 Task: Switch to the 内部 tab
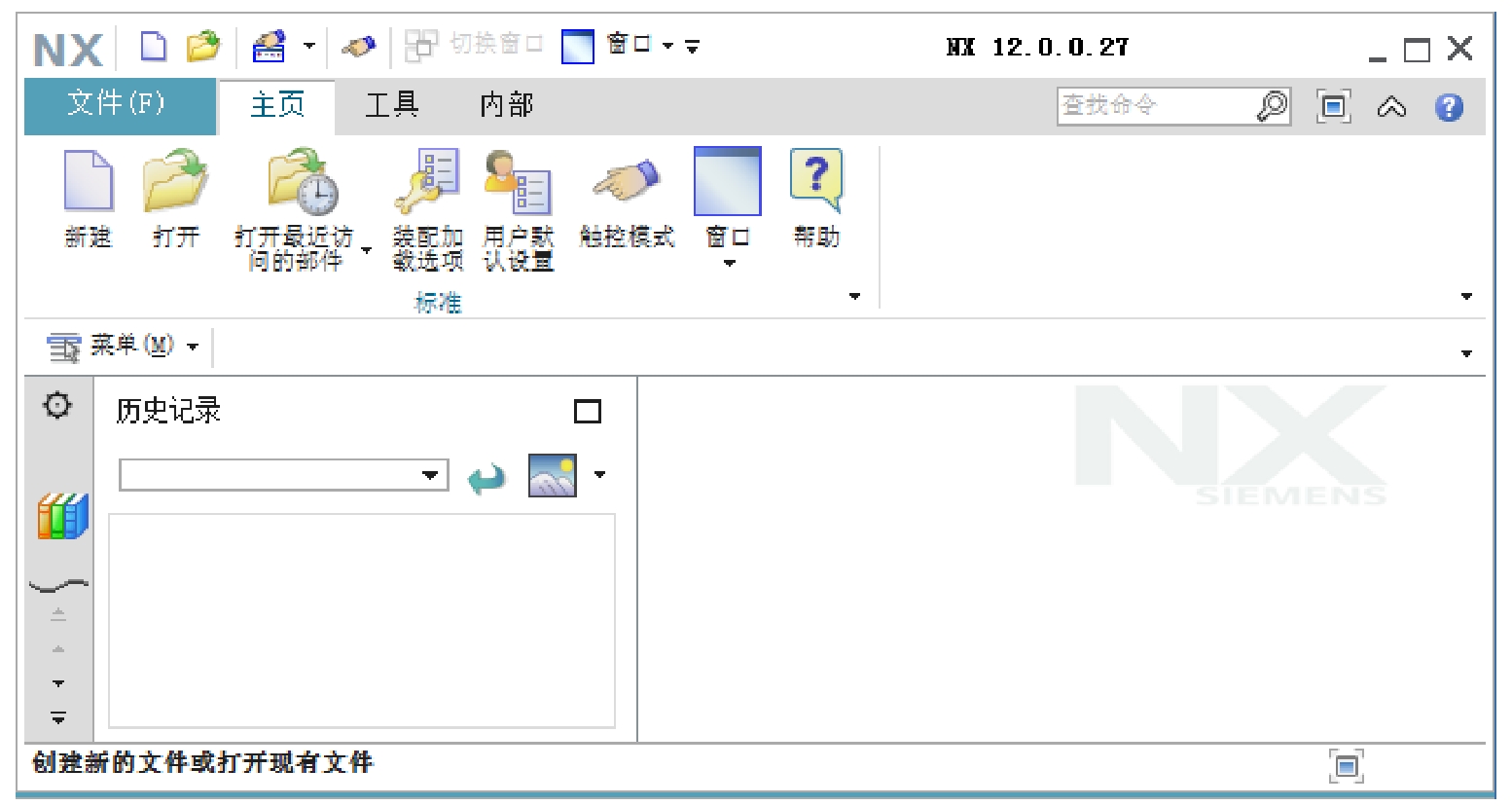[x=507, y=105]
